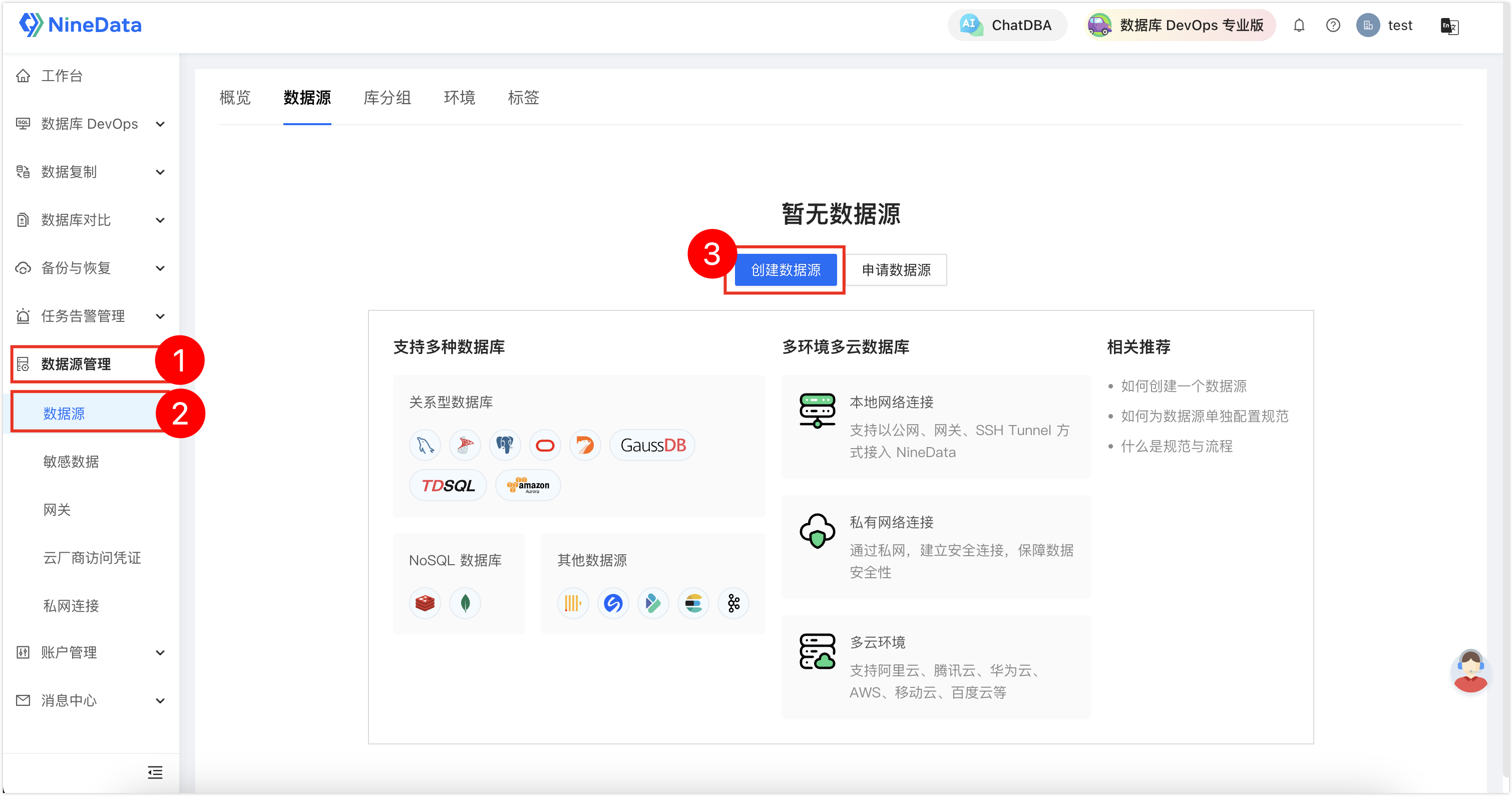Open link 如何创建一个数据源
Image resolution: width=1512 pixels, height=796 pixels.
click(1184, 386)
